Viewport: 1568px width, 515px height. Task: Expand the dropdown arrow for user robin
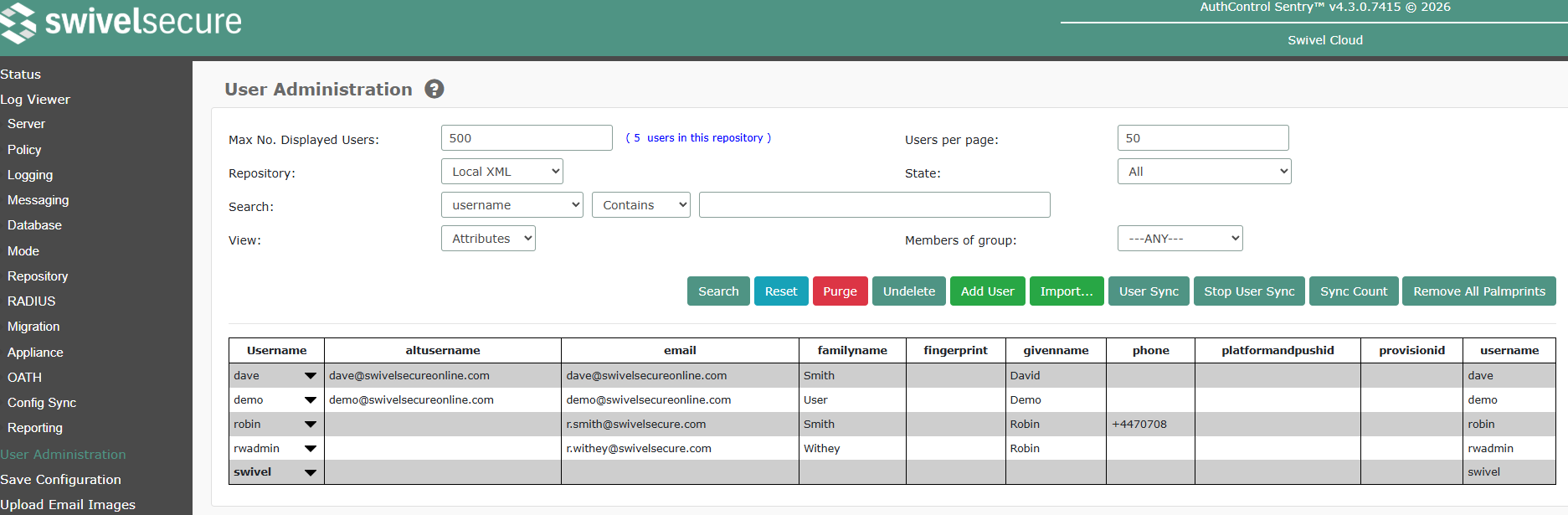tap(311, 425)
